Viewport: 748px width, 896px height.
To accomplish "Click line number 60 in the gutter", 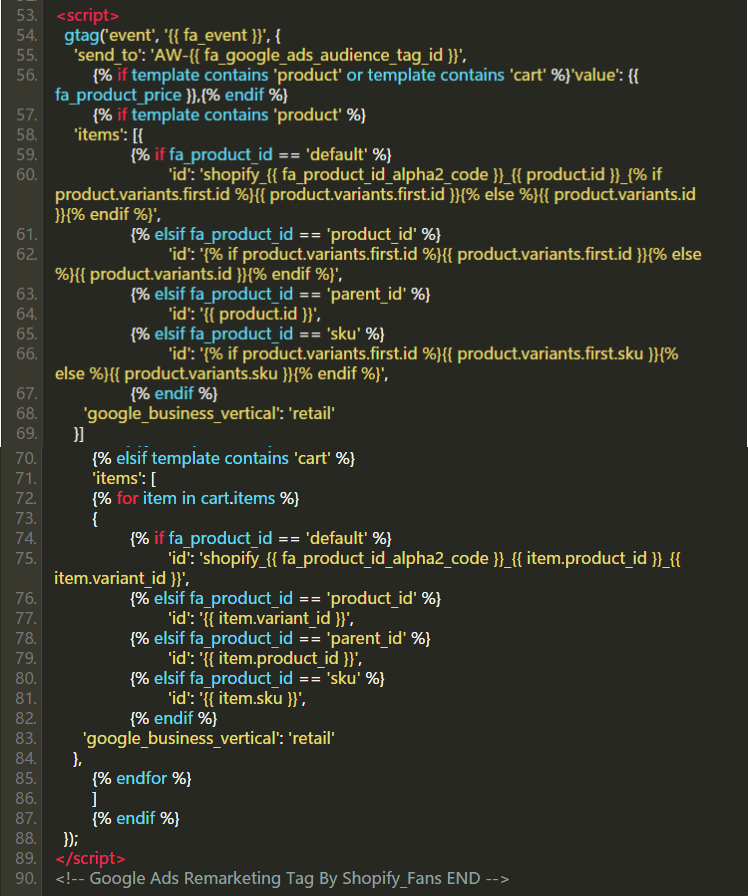I will (x=26, y=174).
